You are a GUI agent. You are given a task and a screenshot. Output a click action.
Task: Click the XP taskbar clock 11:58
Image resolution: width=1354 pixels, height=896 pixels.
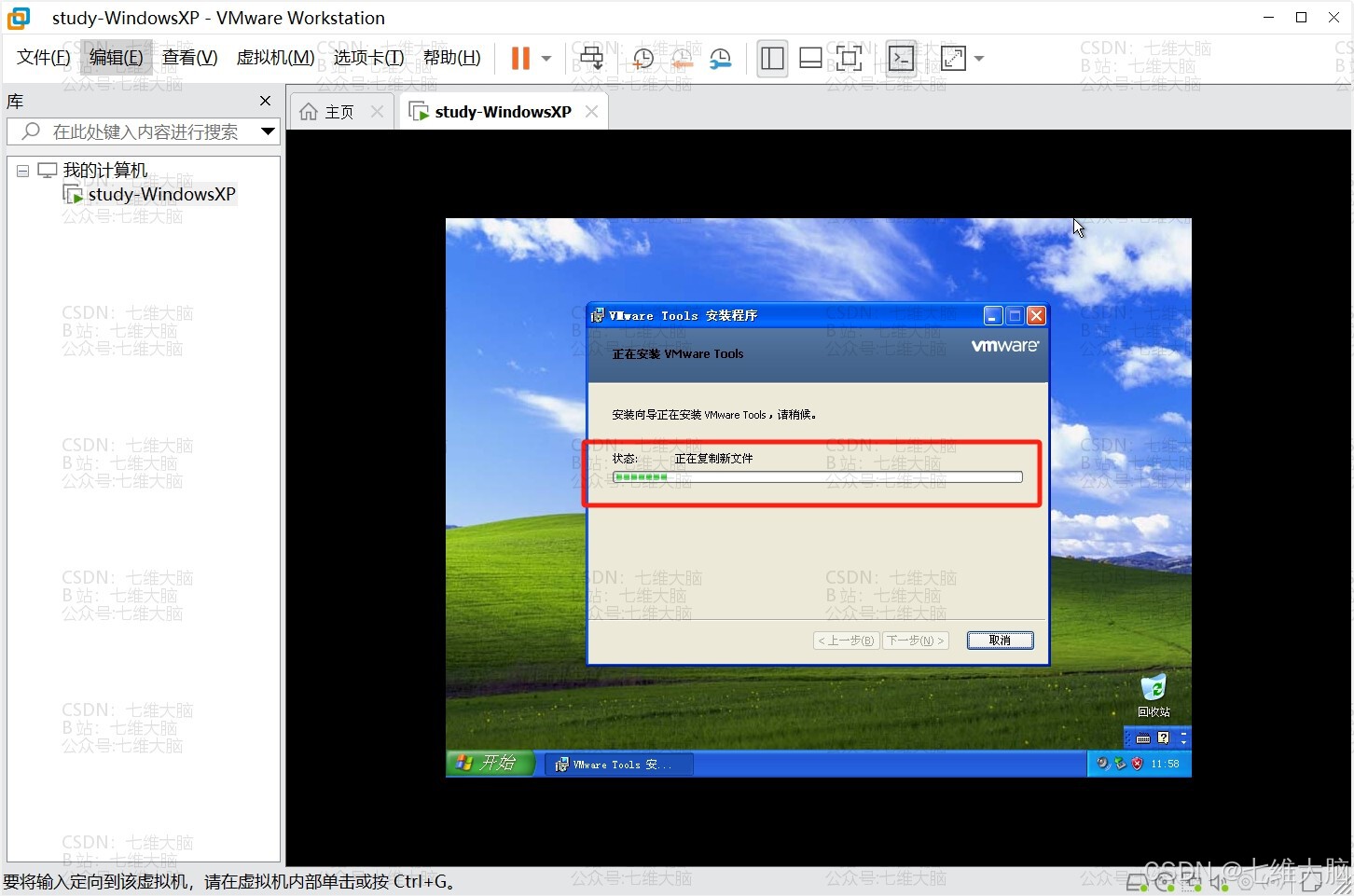(x=1165, y=765)
